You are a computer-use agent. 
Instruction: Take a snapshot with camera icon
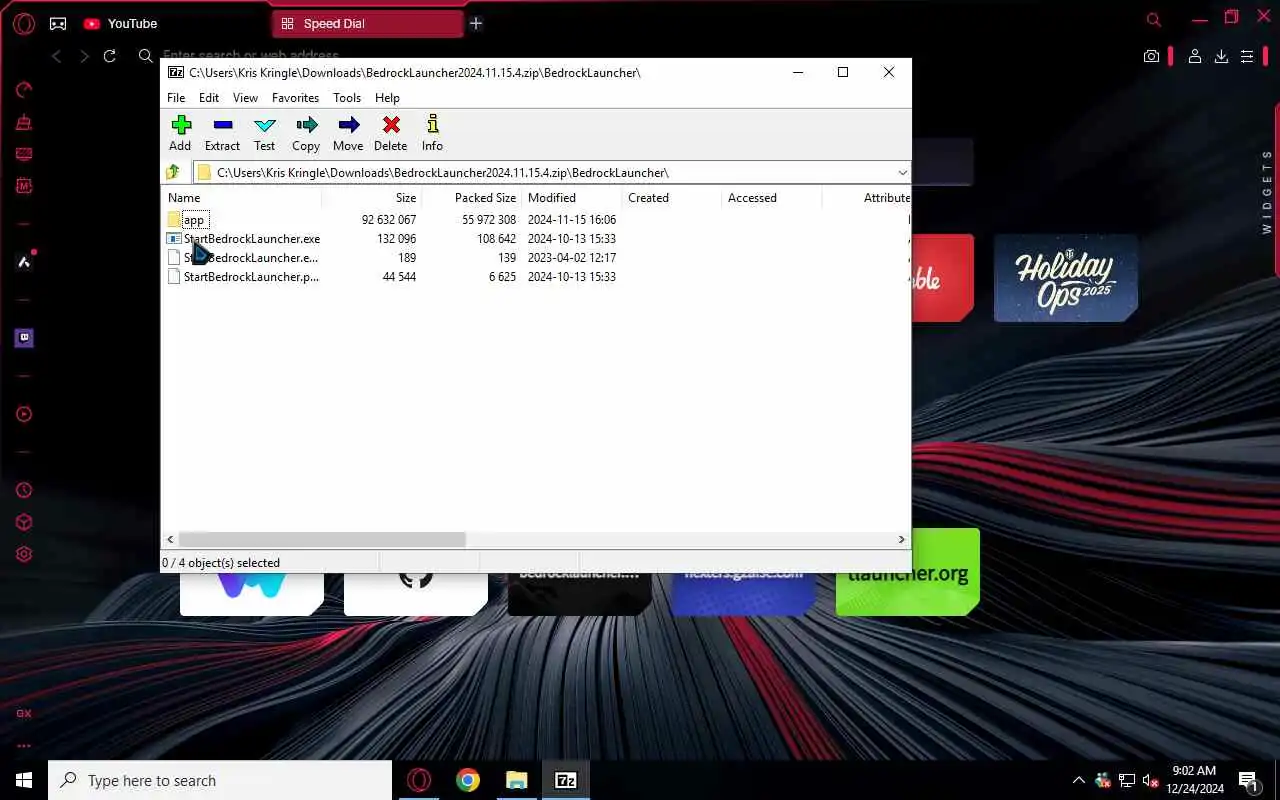(x=1152, y=57)
